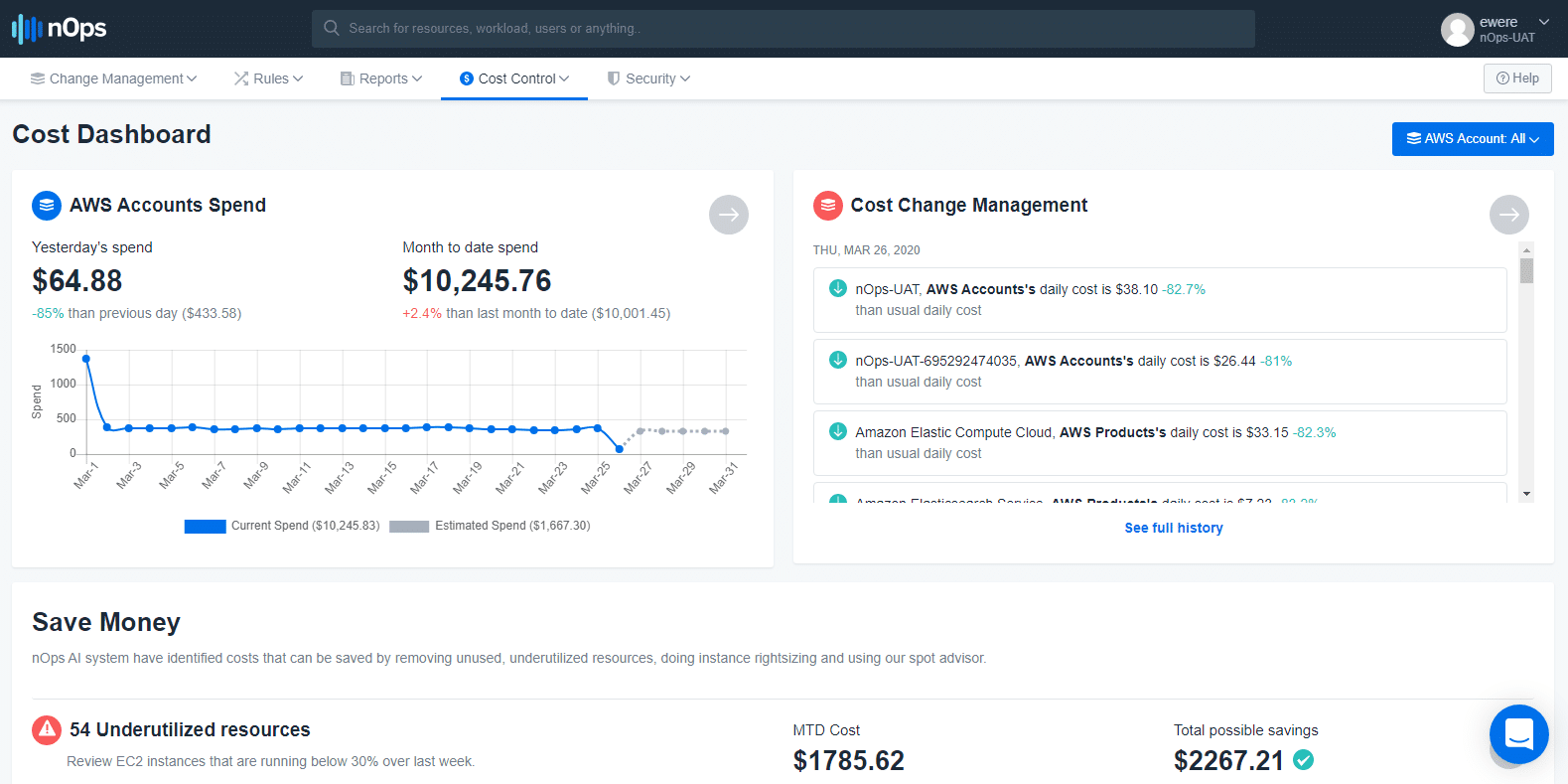Expand the AWS Account: All dropdown
Image resolution: width=1568 pixels, height=784 pixels.
(x=1473, y=139)
